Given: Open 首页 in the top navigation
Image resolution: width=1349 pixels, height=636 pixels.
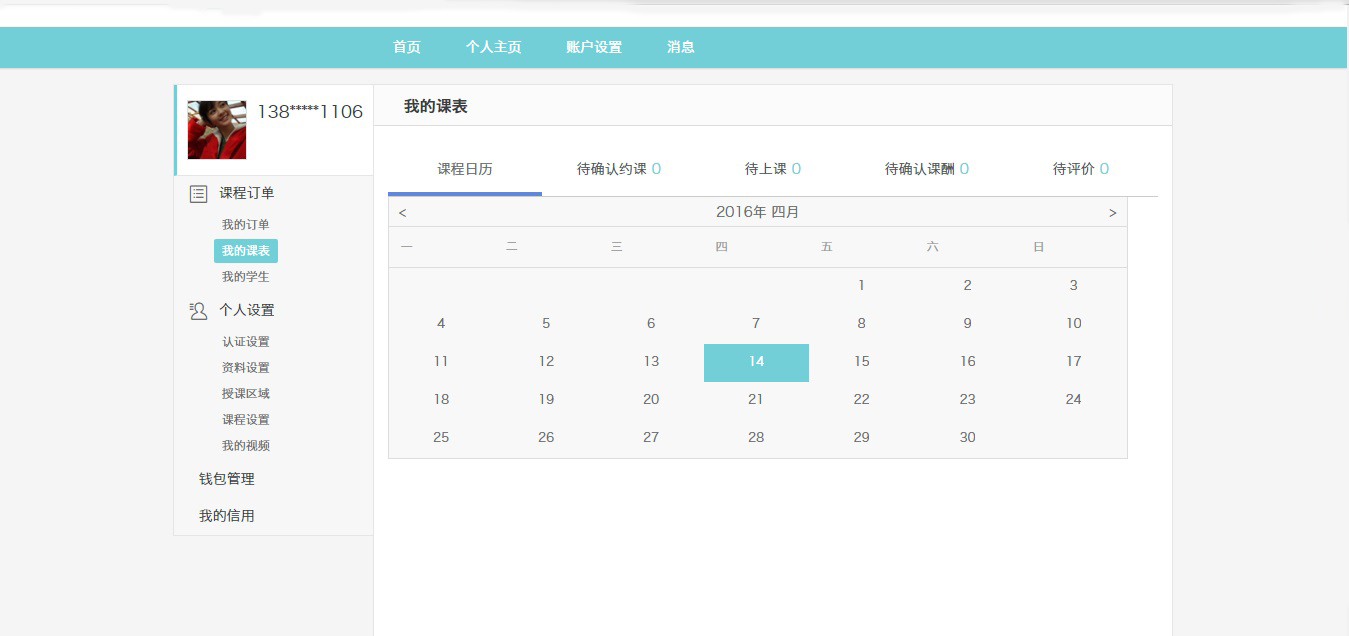Looking at the screenshot, I should click(406, 47).
